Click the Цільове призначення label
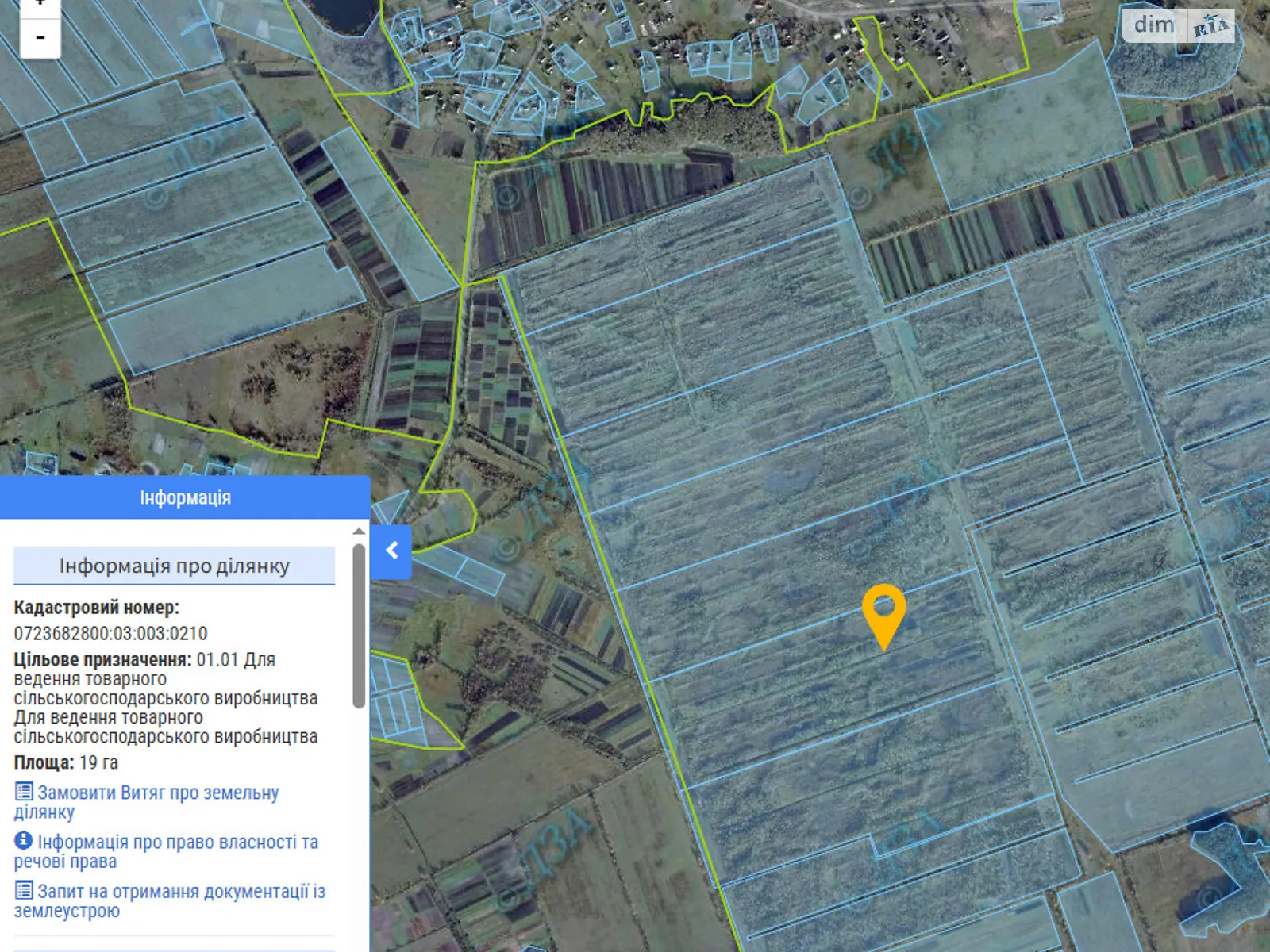 (102, 660)
